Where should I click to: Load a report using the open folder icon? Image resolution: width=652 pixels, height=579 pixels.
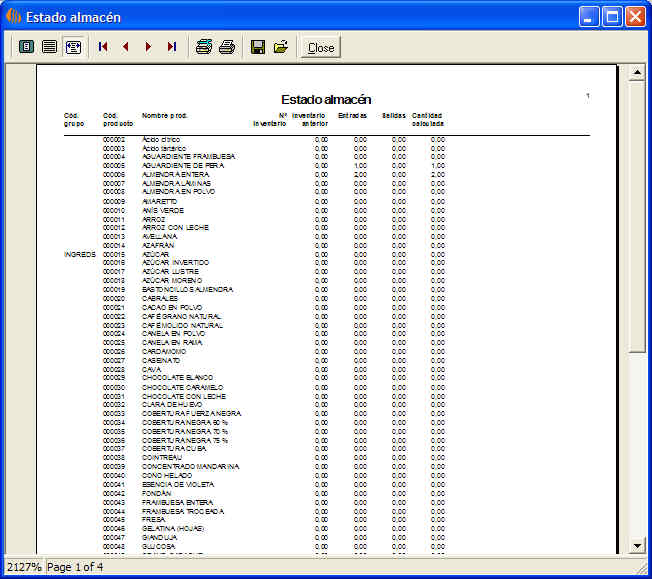click(281, 47)
